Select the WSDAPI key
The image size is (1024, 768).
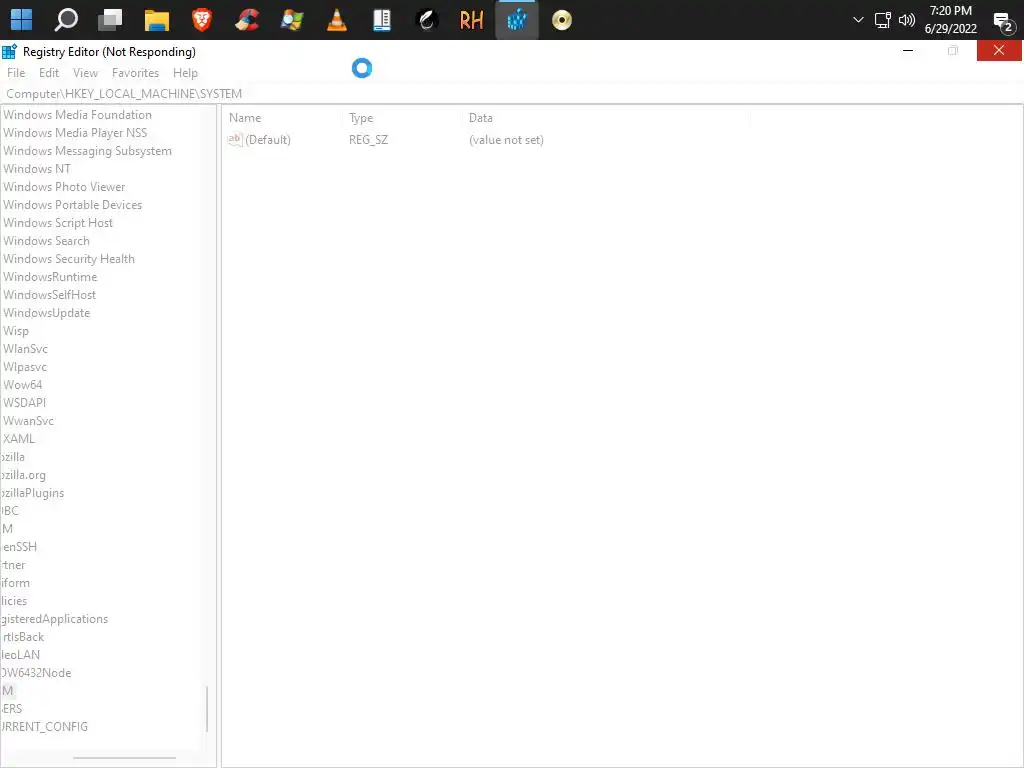click(x=24, y=403)
